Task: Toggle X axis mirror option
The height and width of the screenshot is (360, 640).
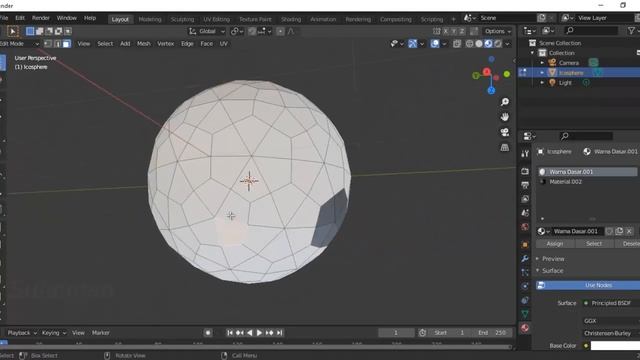Action: (x=446, y=31)
